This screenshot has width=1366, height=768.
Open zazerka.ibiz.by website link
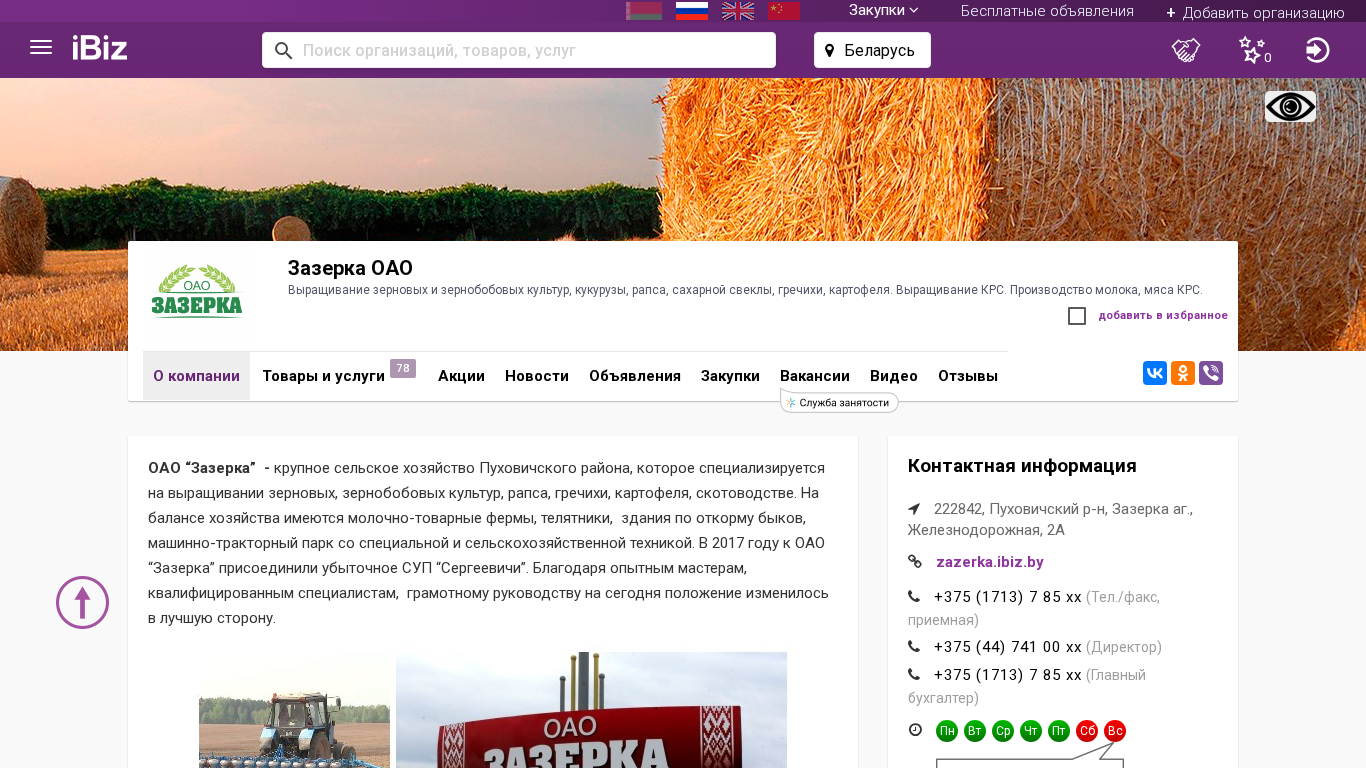point(990,562)
